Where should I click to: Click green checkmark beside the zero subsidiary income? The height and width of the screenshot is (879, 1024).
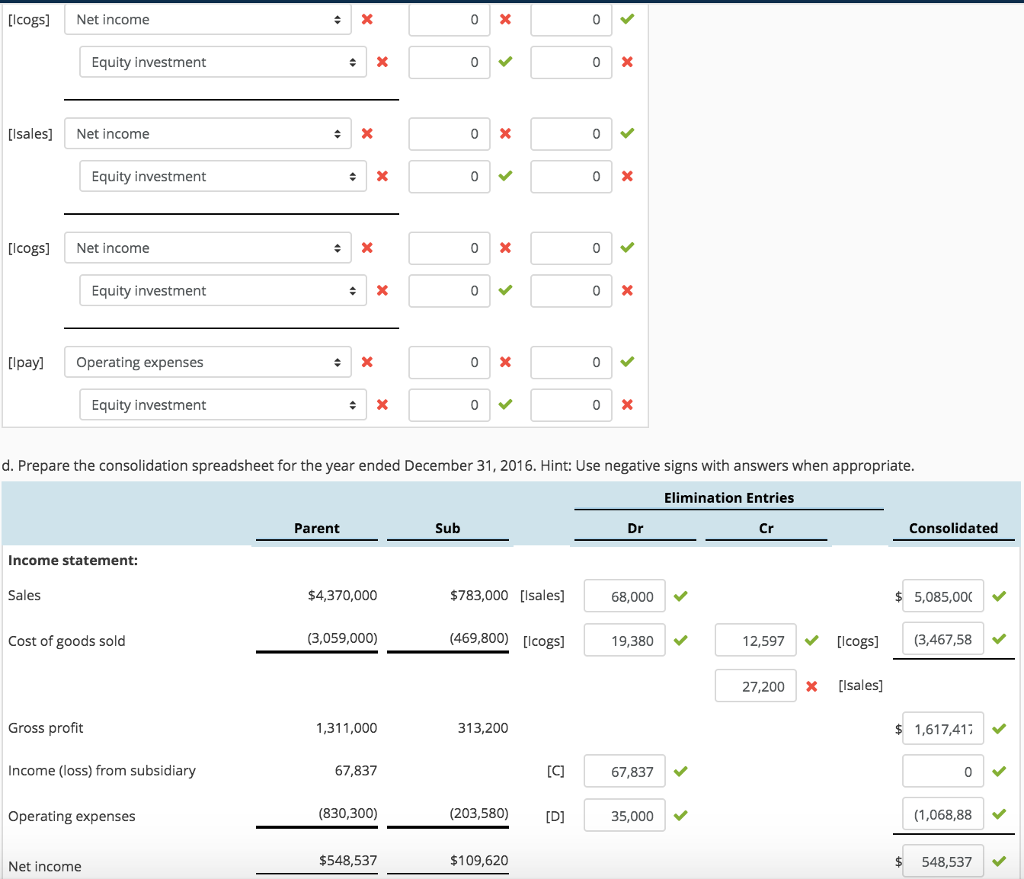999,771
